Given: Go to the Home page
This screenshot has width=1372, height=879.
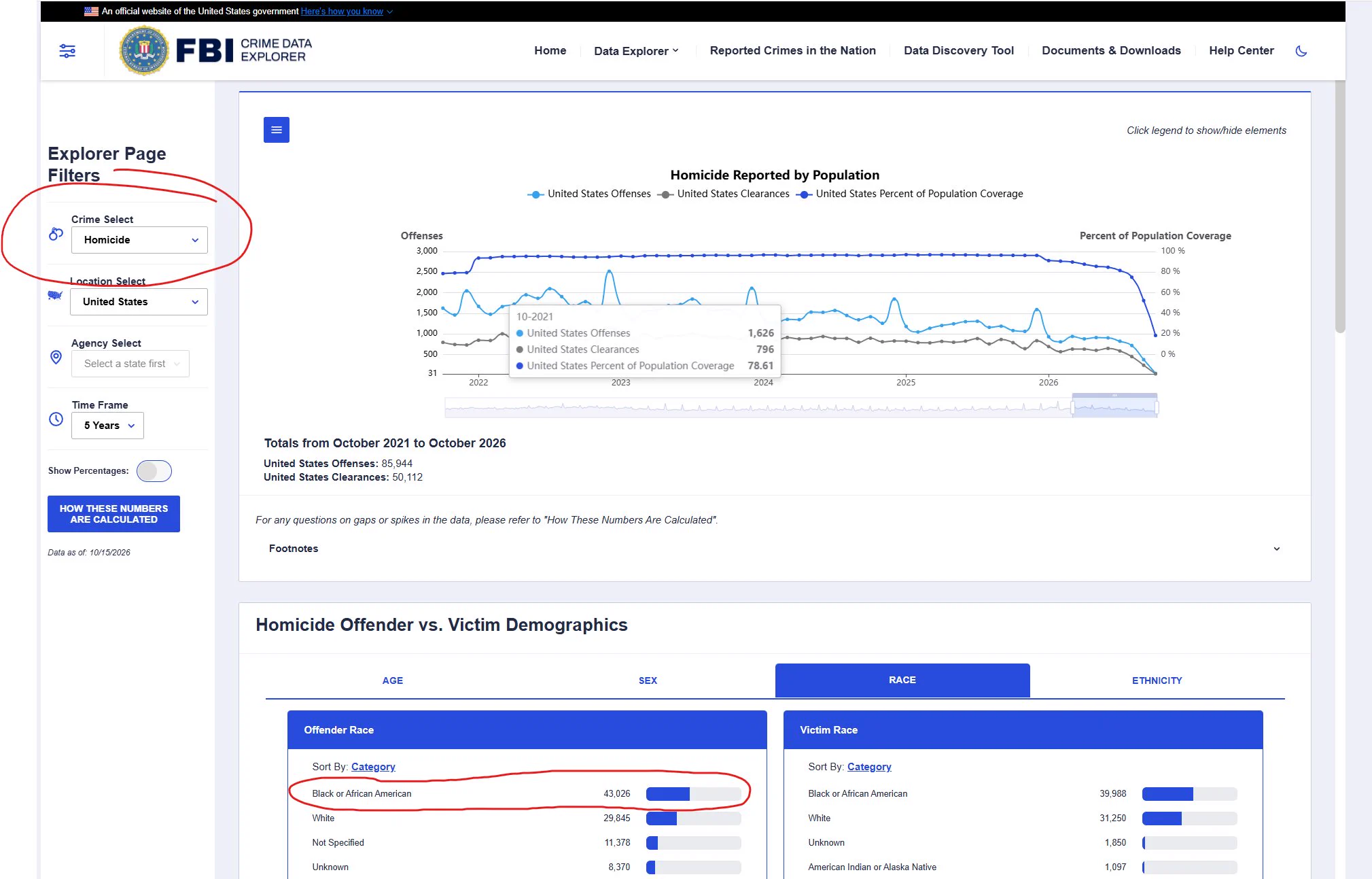Looking at the screenshot, I should 550,50.
